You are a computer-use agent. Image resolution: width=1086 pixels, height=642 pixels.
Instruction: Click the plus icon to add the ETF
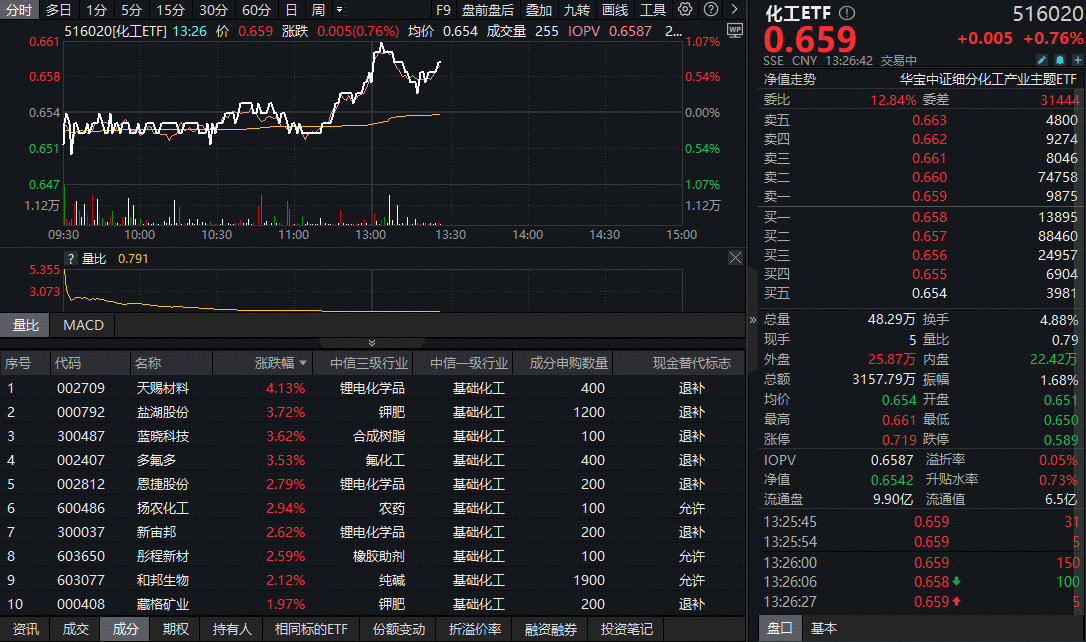pos(1078,60)
